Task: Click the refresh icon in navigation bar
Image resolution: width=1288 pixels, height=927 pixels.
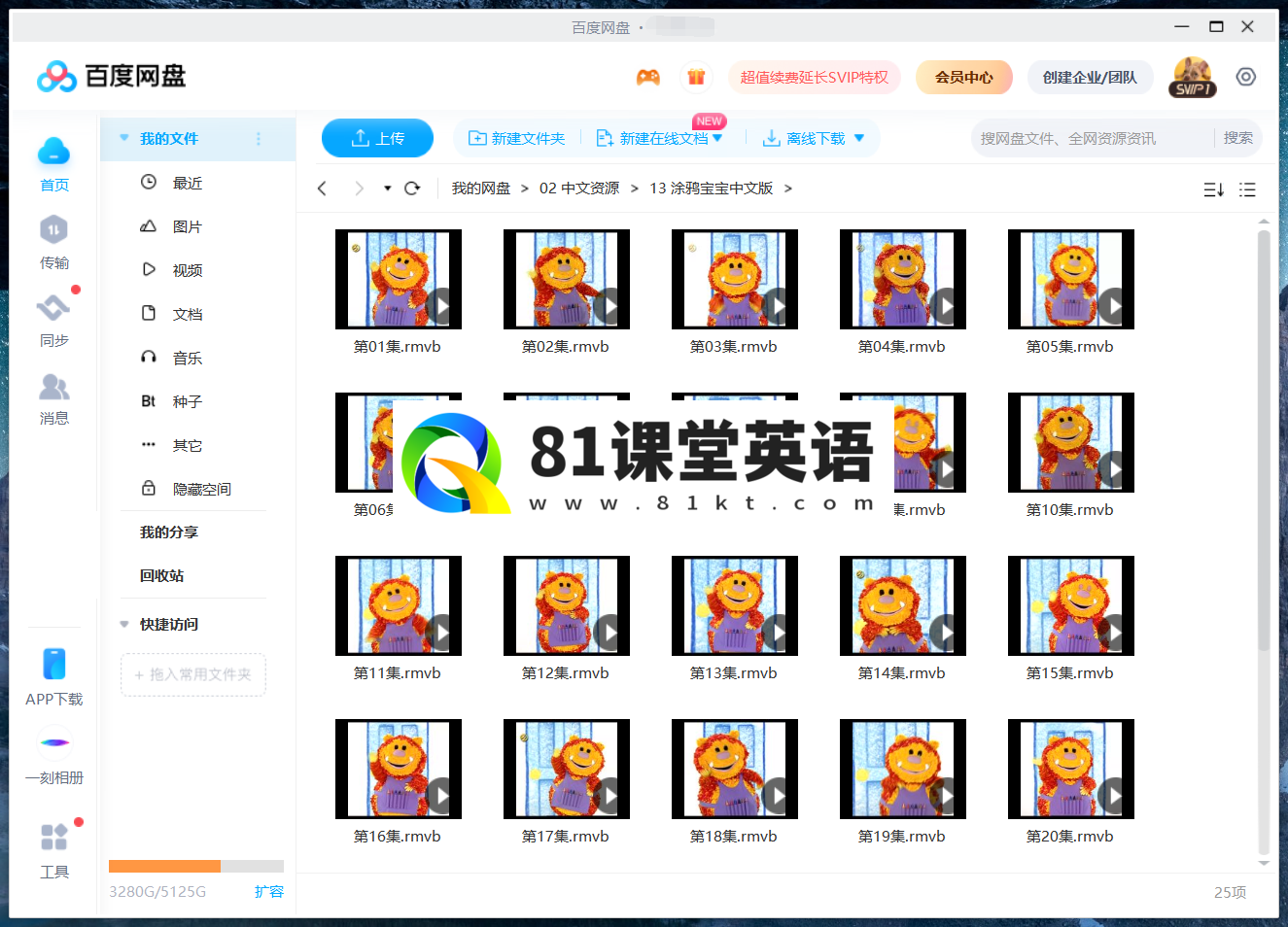Action: pyautogui.click(x=412, y=189)
